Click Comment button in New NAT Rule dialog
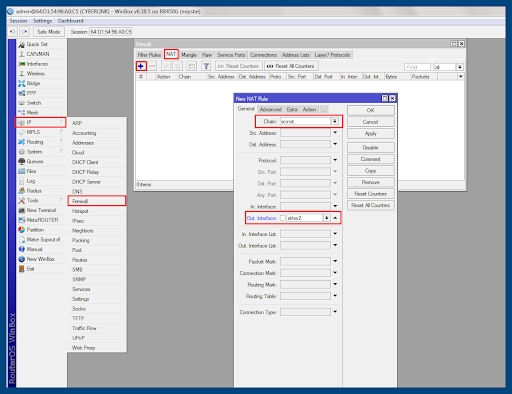 click(371, 159)
